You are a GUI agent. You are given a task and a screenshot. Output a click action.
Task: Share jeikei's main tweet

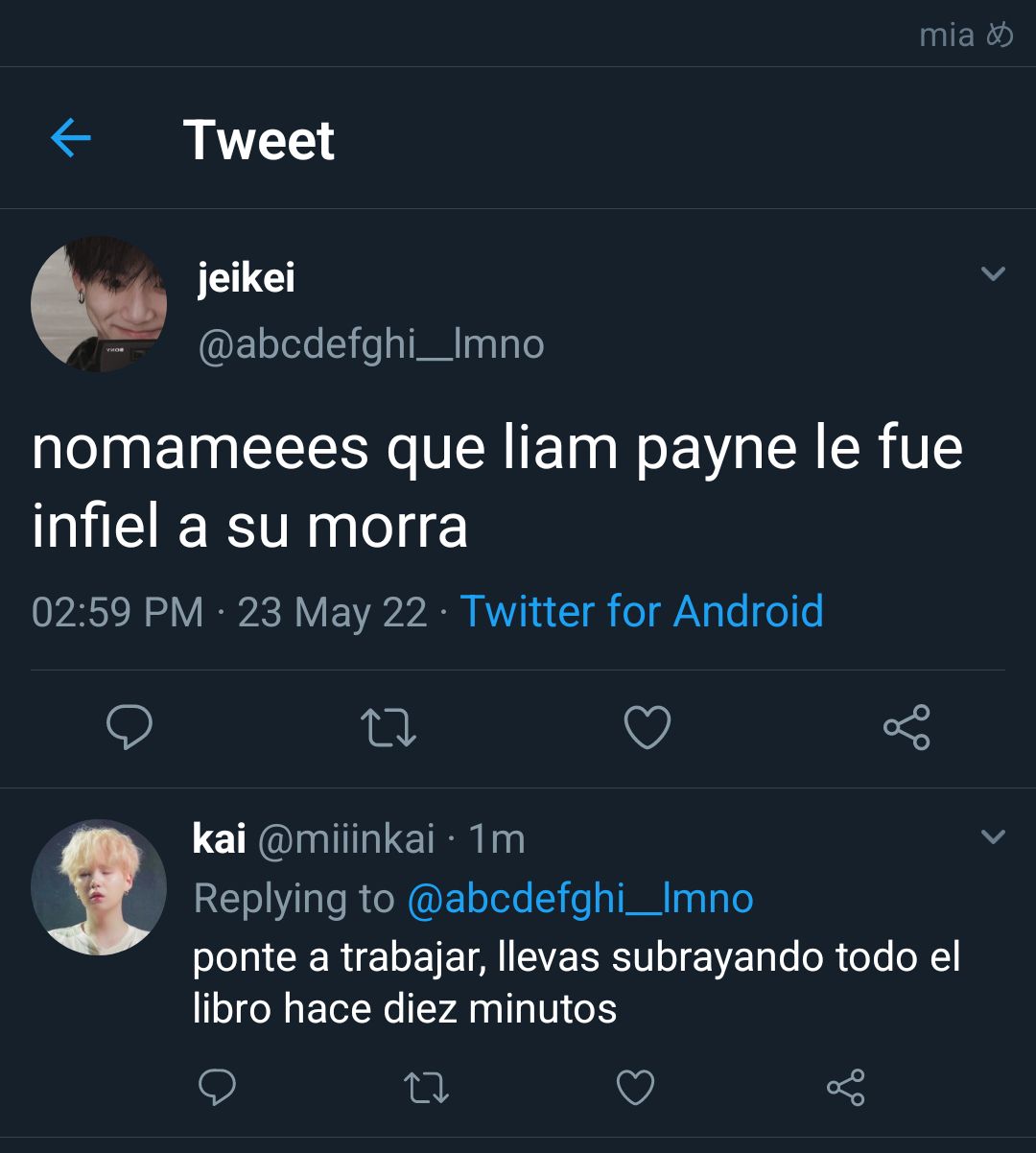pyautogui.click(x=906, y=727)
